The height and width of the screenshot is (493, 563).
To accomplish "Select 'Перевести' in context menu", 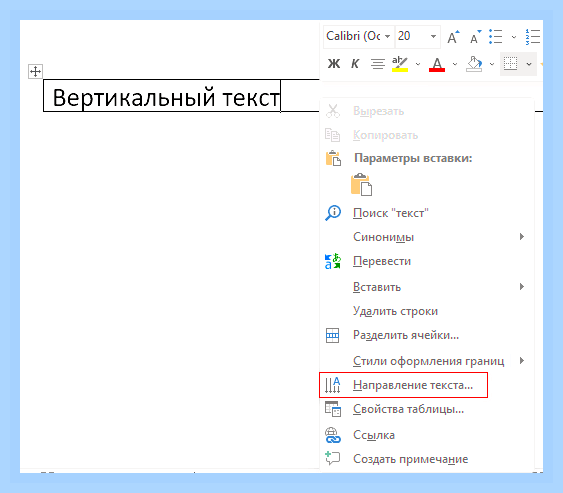I will point(427,261).
